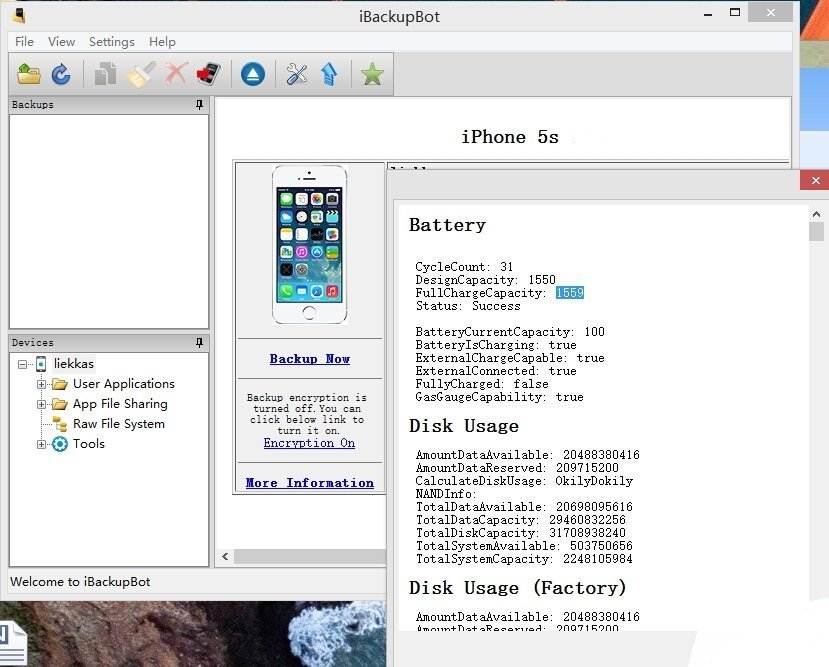829x667 pixels.
Task: Open the File menu
Action: coord(24,42)
